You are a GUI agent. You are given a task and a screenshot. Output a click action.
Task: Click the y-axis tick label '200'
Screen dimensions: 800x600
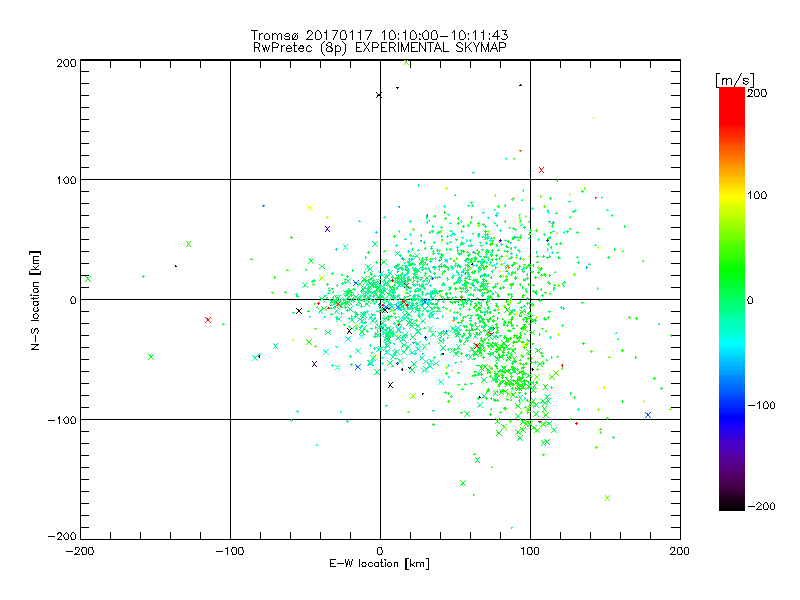point(66,63)
